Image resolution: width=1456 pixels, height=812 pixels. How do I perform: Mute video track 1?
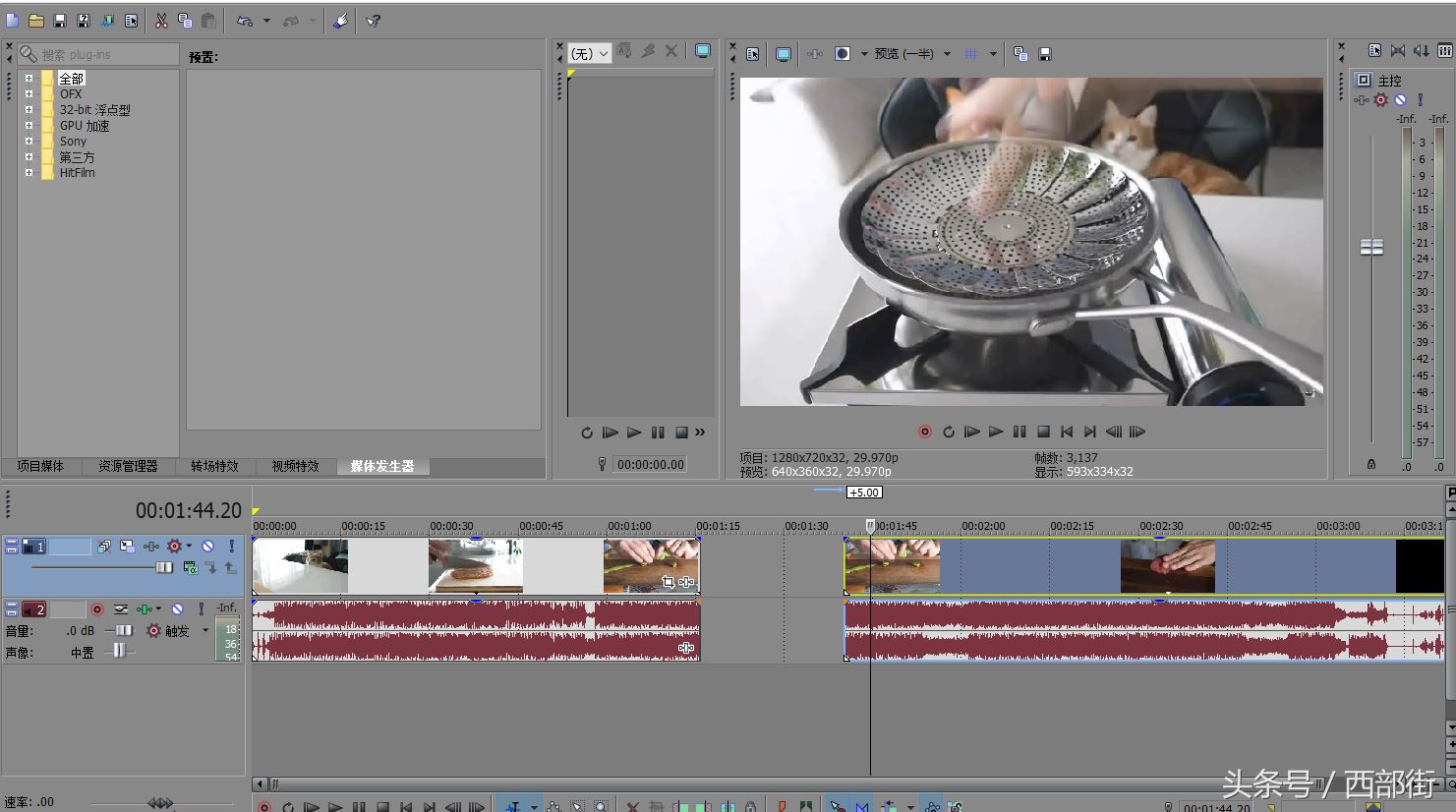pyautogui.click(x=207, y=547)
